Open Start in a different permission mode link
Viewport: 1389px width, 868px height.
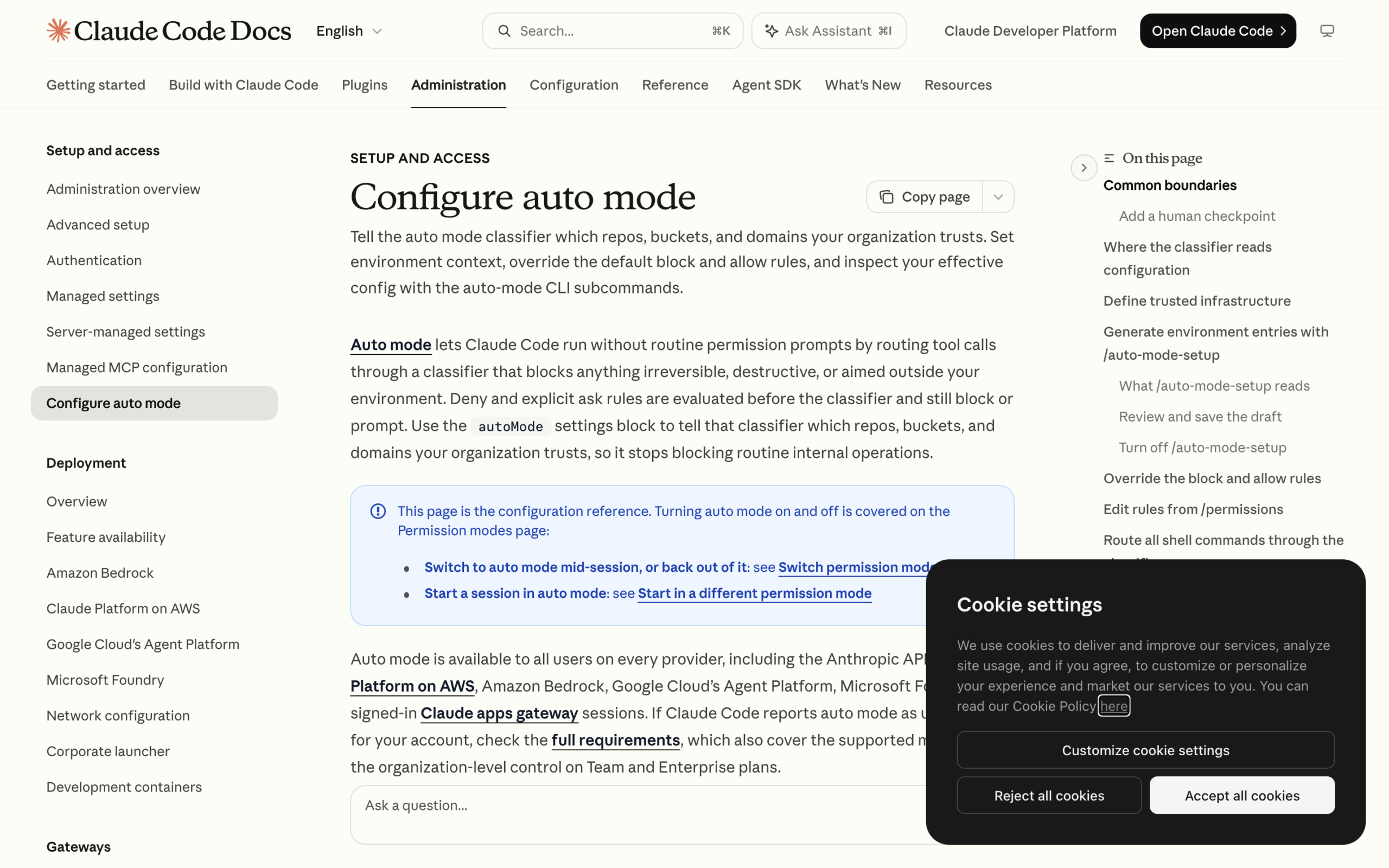pos(754,593)
